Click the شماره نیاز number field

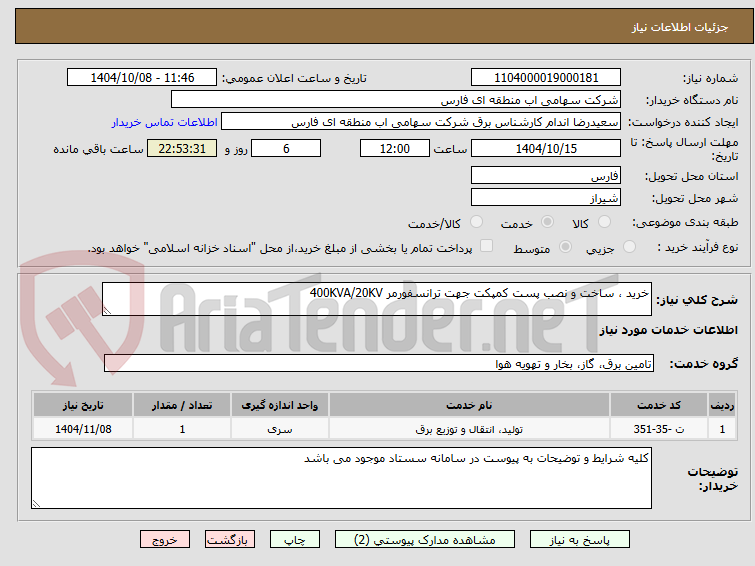coord(546,78)
